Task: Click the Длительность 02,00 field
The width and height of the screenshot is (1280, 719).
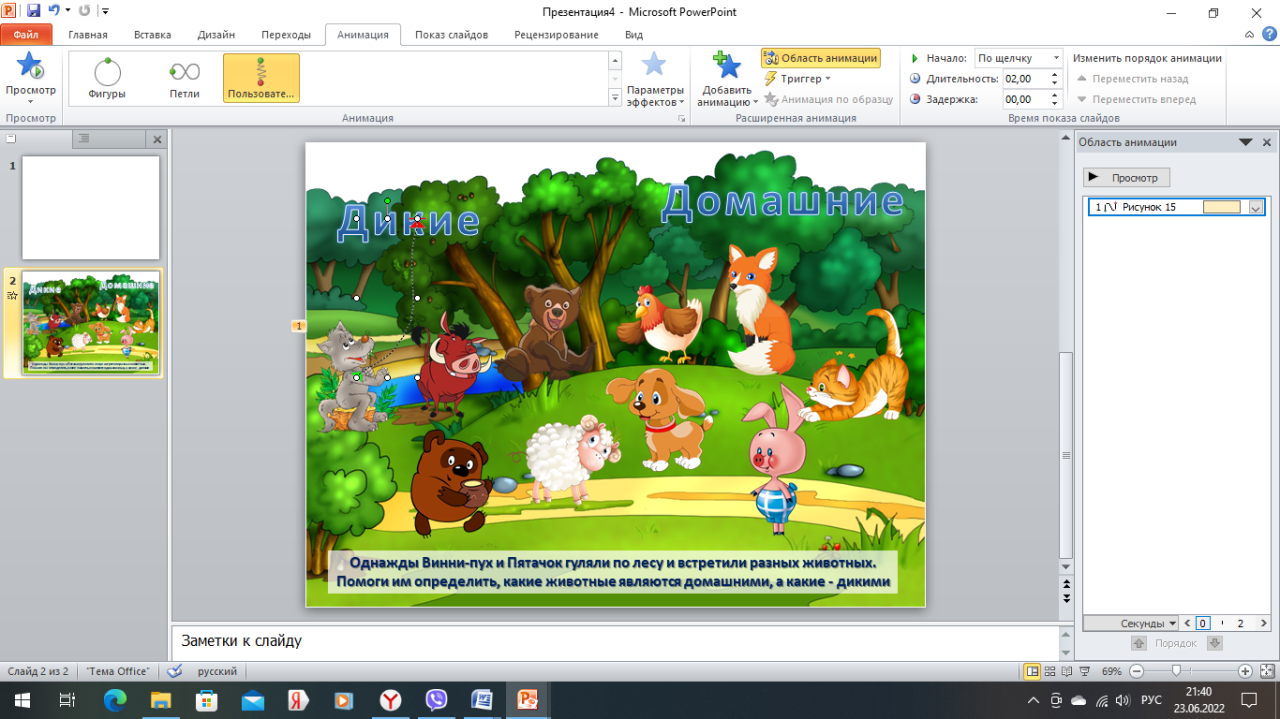Action: 1024,78
